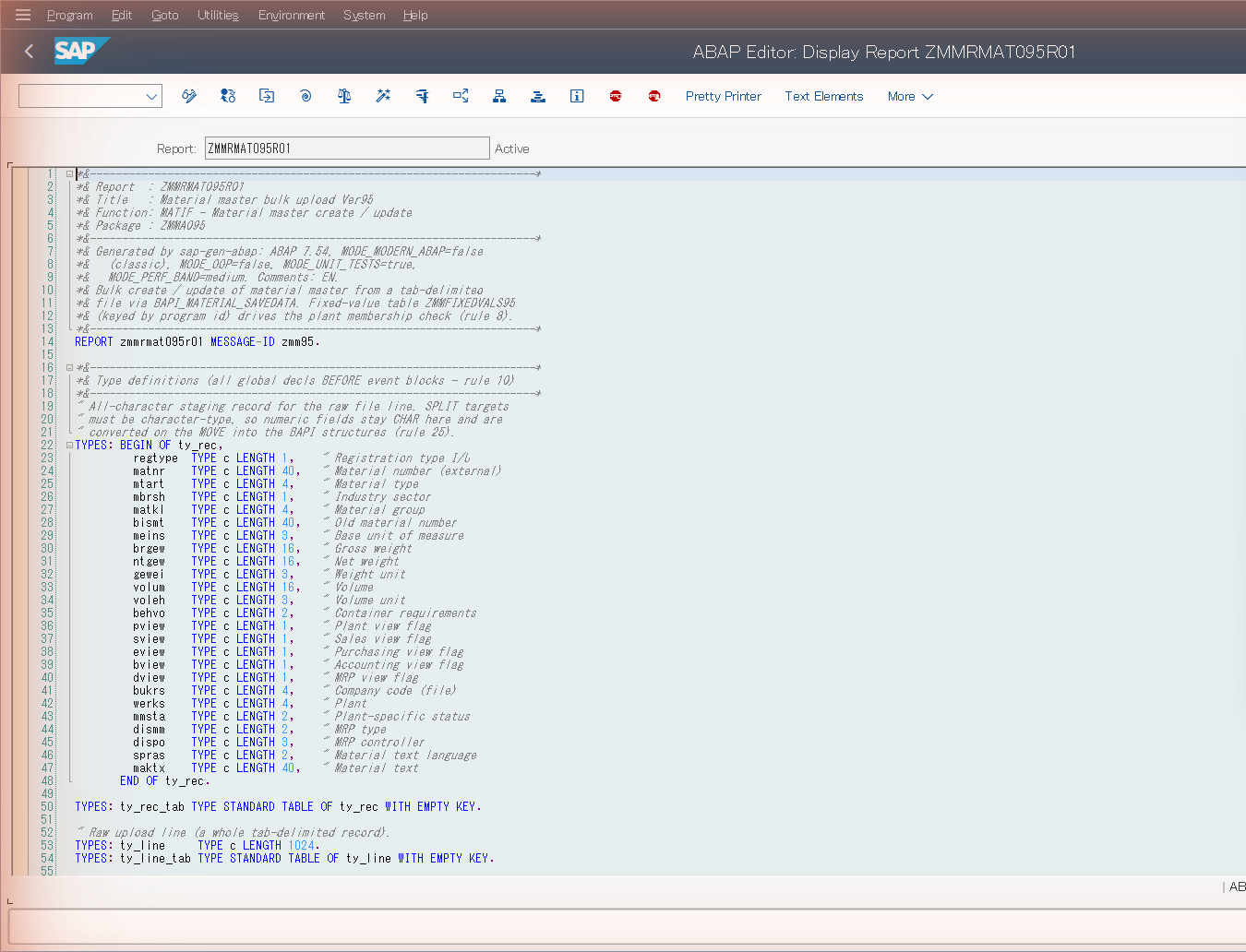Click the Pretty Printer button
Image resolution: width=1246 pixels, height=952 pixels.
[x=724, y=96]
